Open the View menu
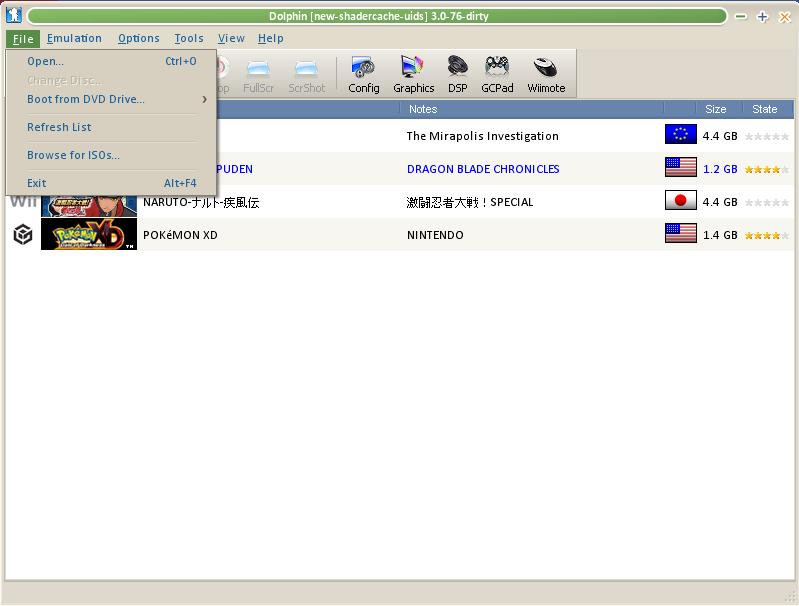This screenshot has width=799, height=606. click(231, 39)
